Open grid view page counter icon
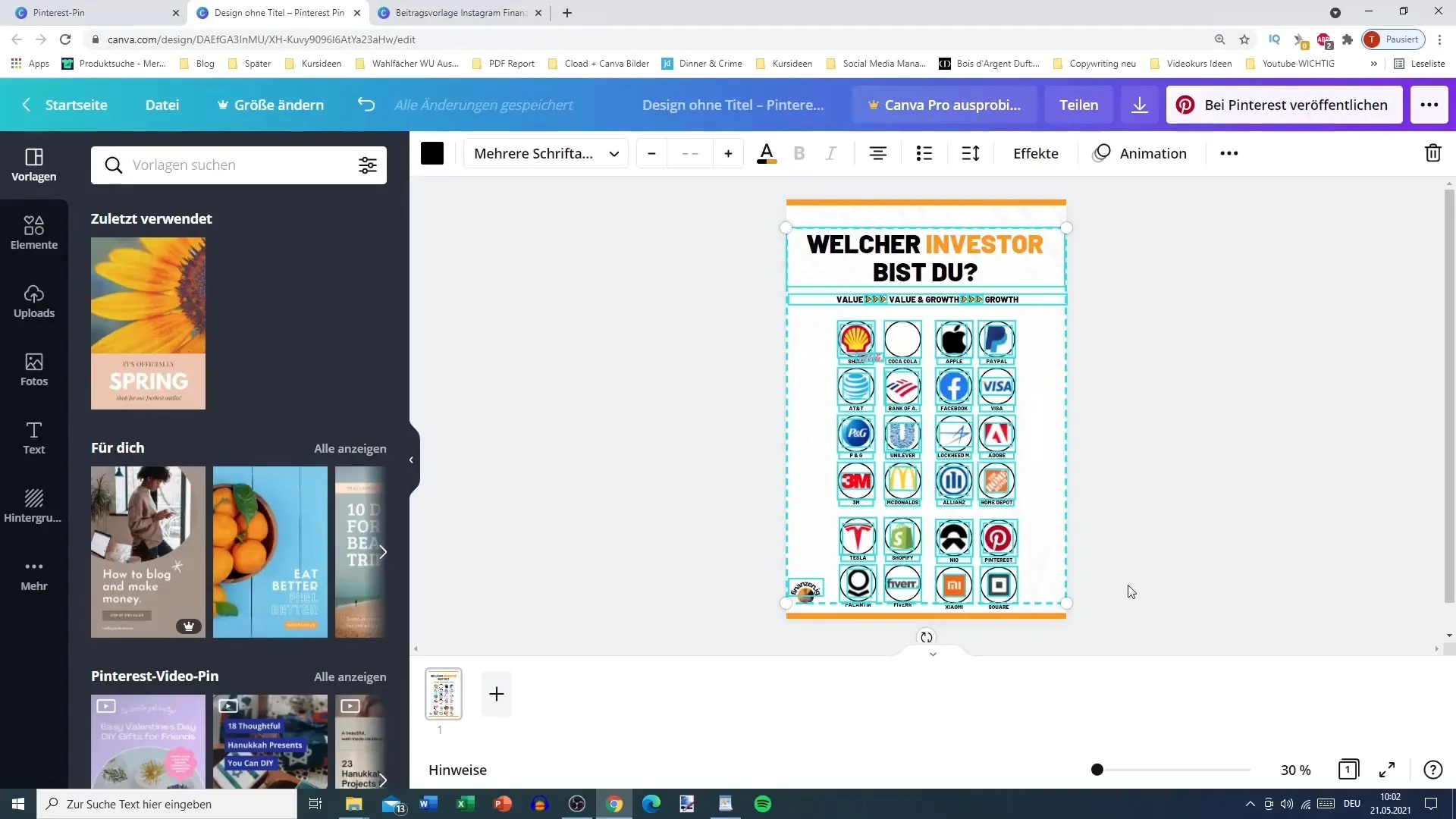 coord(1348,770)
